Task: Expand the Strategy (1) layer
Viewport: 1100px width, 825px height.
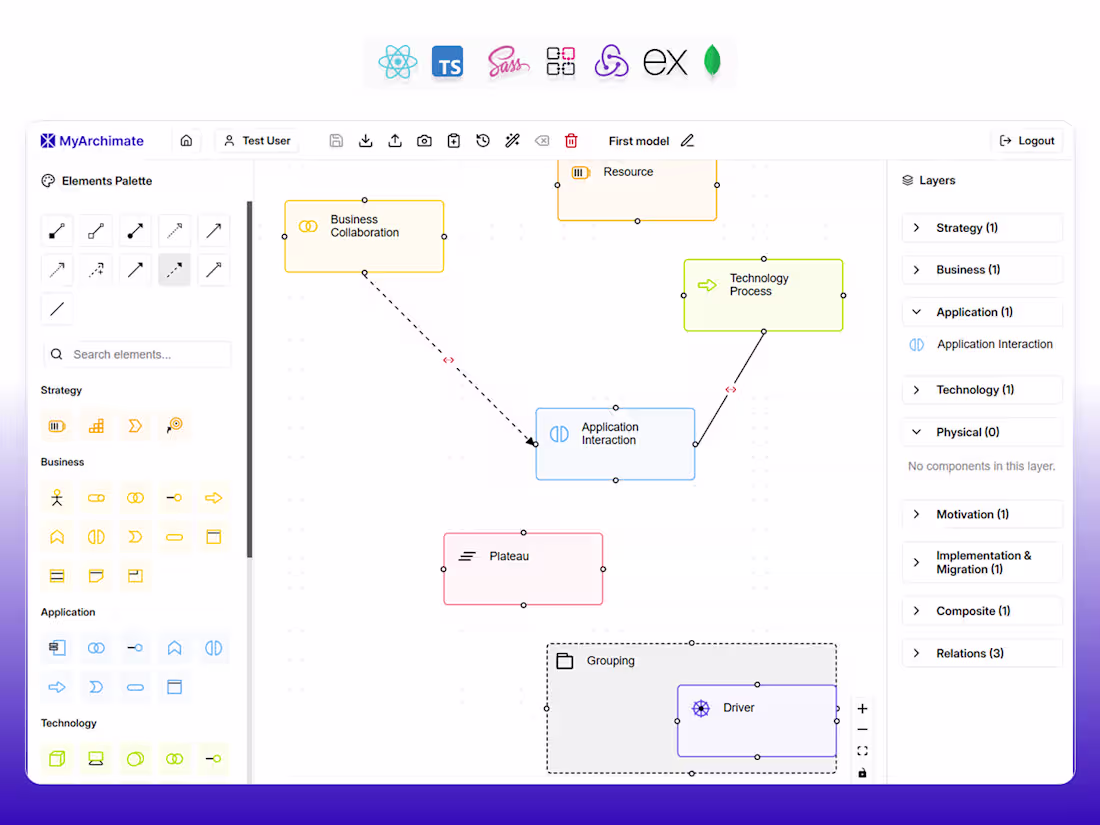Action: click(x=982, y=228)
